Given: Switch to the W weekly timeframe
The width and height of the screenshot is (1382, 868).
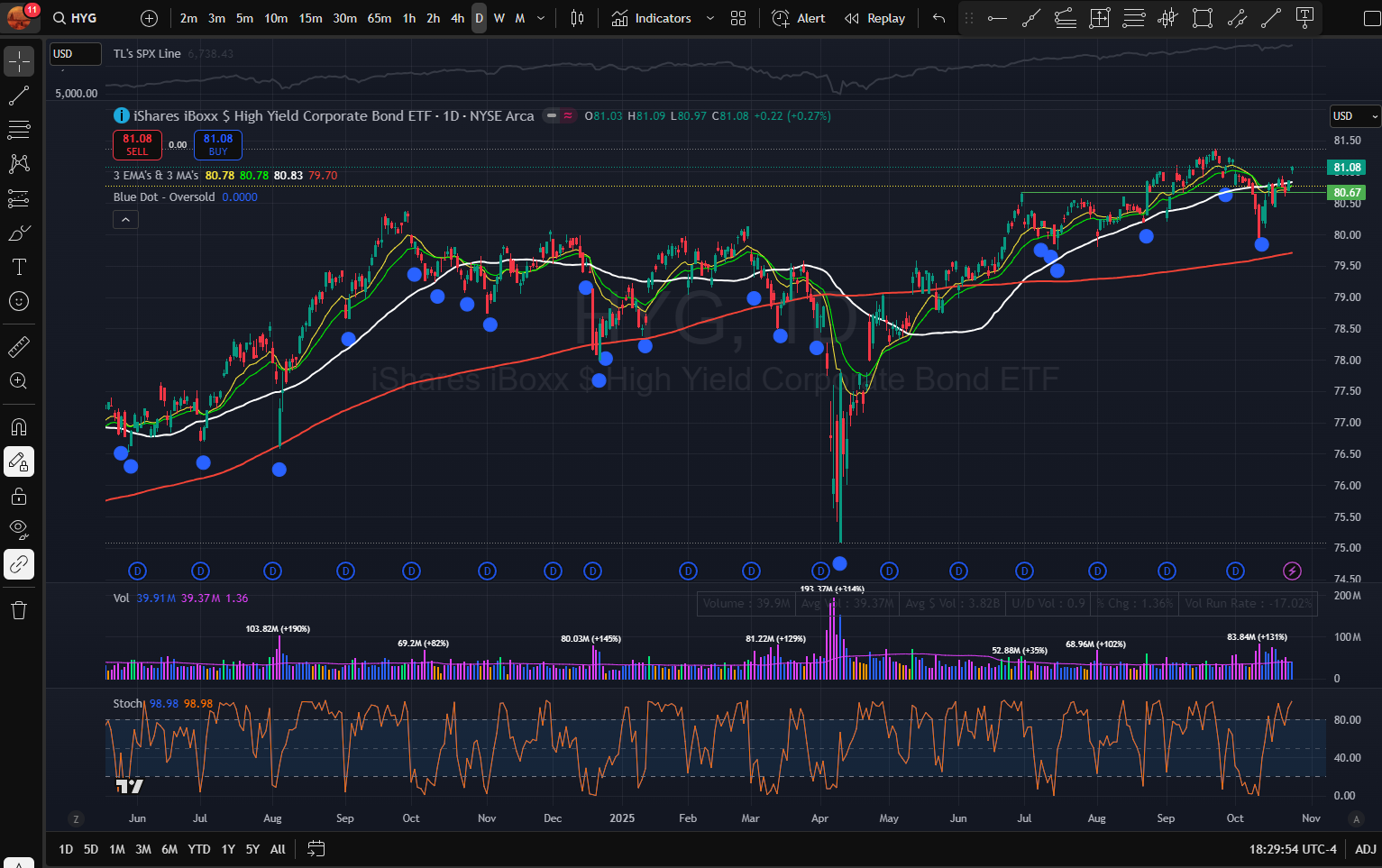Looking at the screenshot, I should 499,18.
